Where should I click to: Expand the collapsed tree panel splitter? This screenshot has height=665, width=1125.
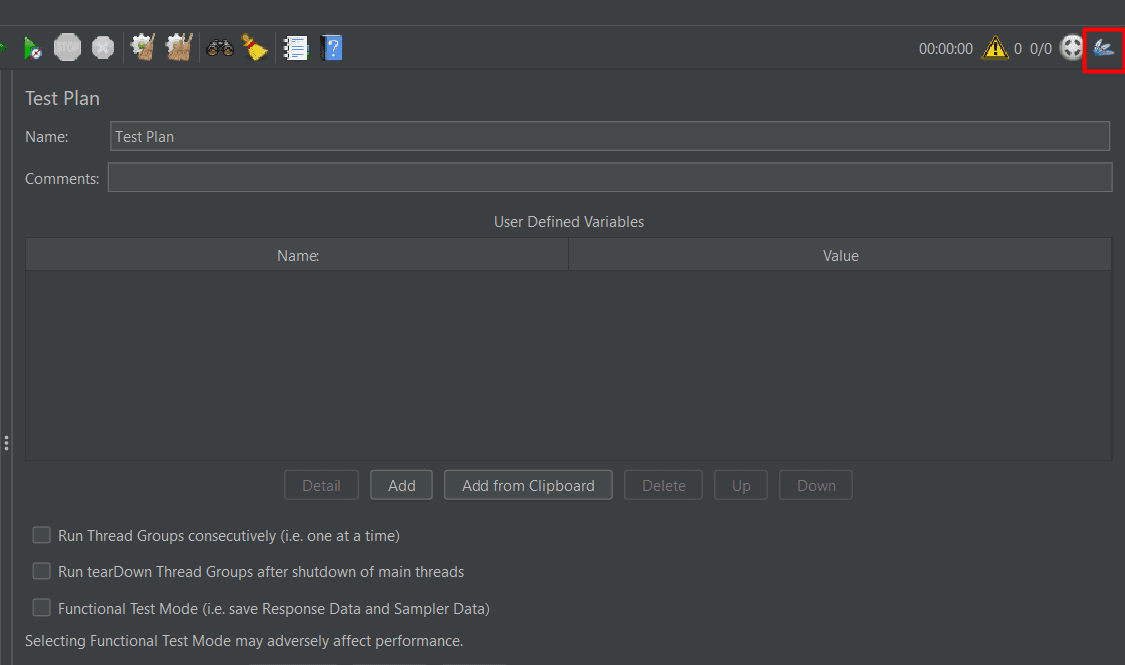pyautogui.click(x=5, y=441)
